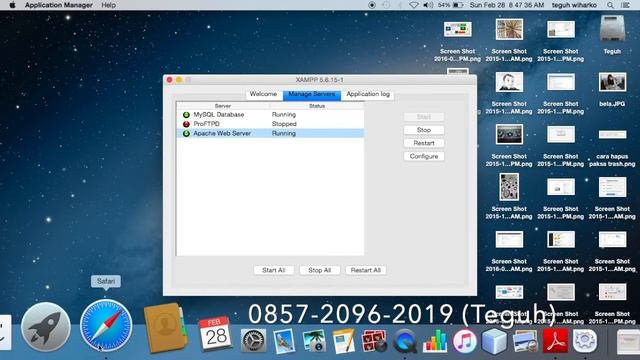This screenshot has width=640, height=360.
Task: Open the Help menu
Action: tap(109, 5)
